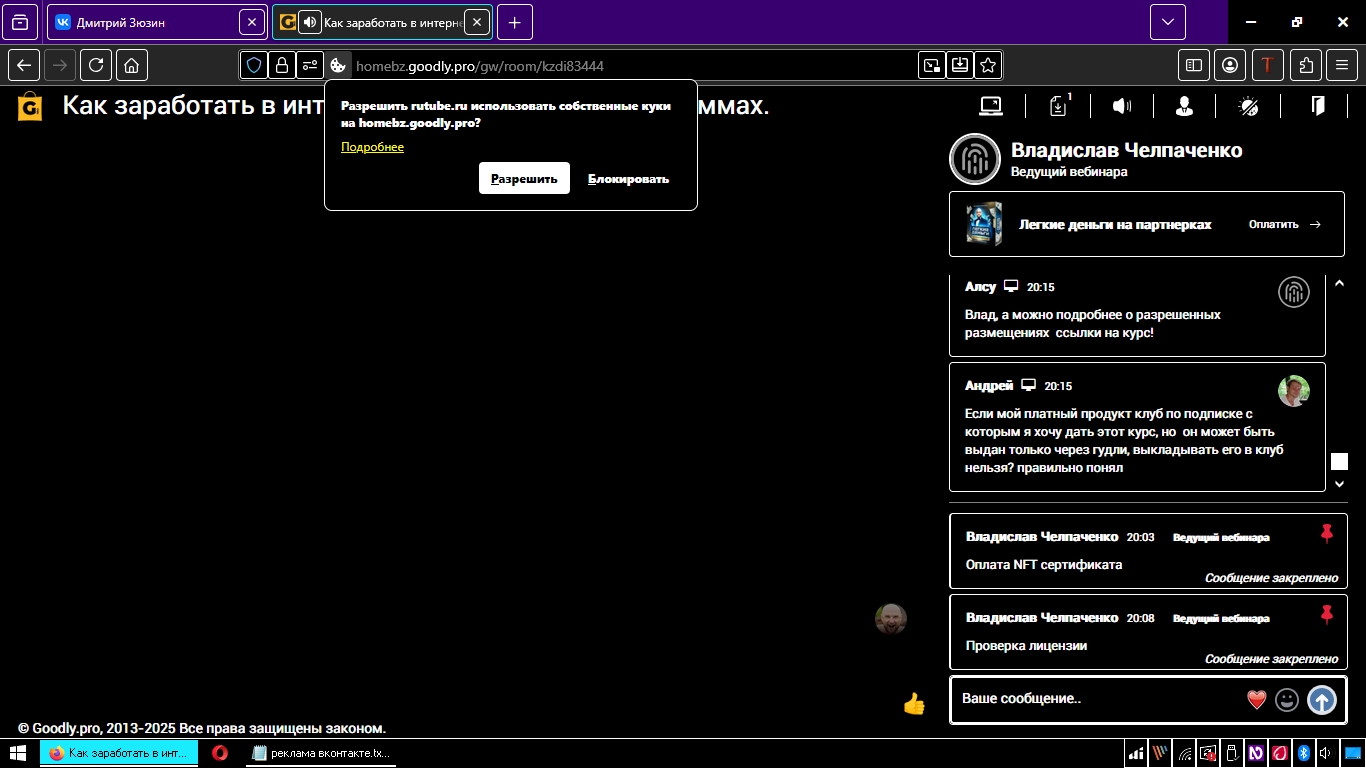
Task: Mute the tab via its speaker icon
Action: click(x=310, y=22)
